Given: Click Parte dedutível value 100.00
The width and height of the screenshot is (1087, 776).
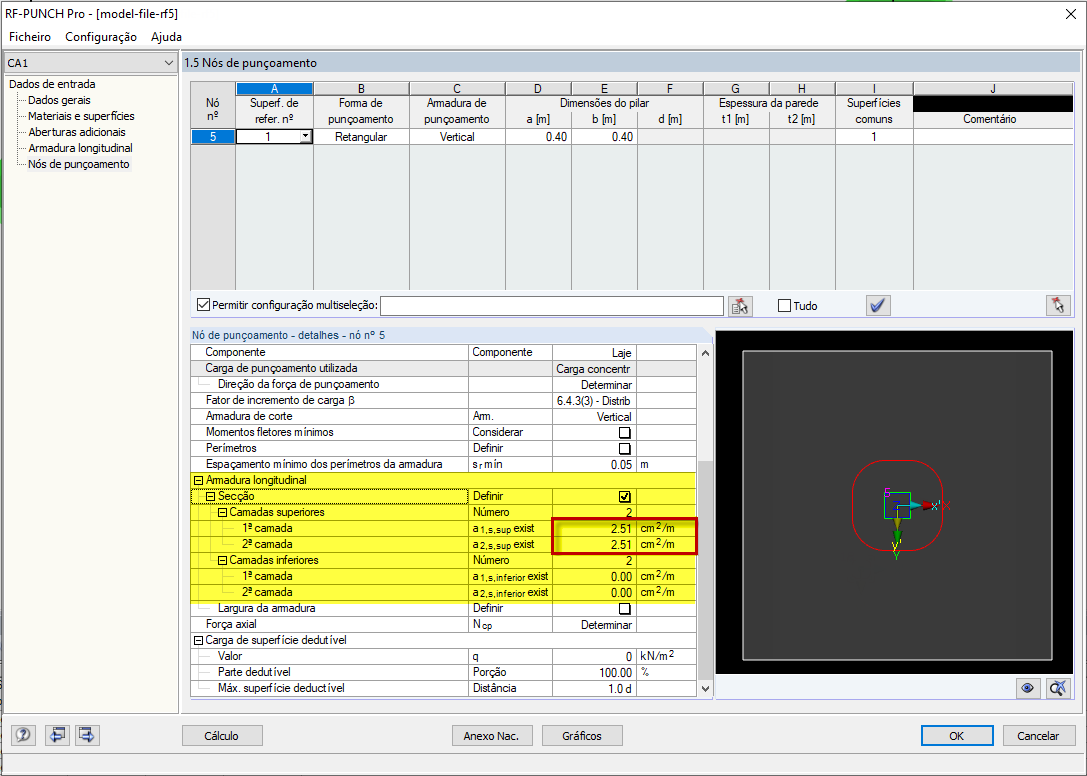Looking at the screenshot, I should point(595,673).
